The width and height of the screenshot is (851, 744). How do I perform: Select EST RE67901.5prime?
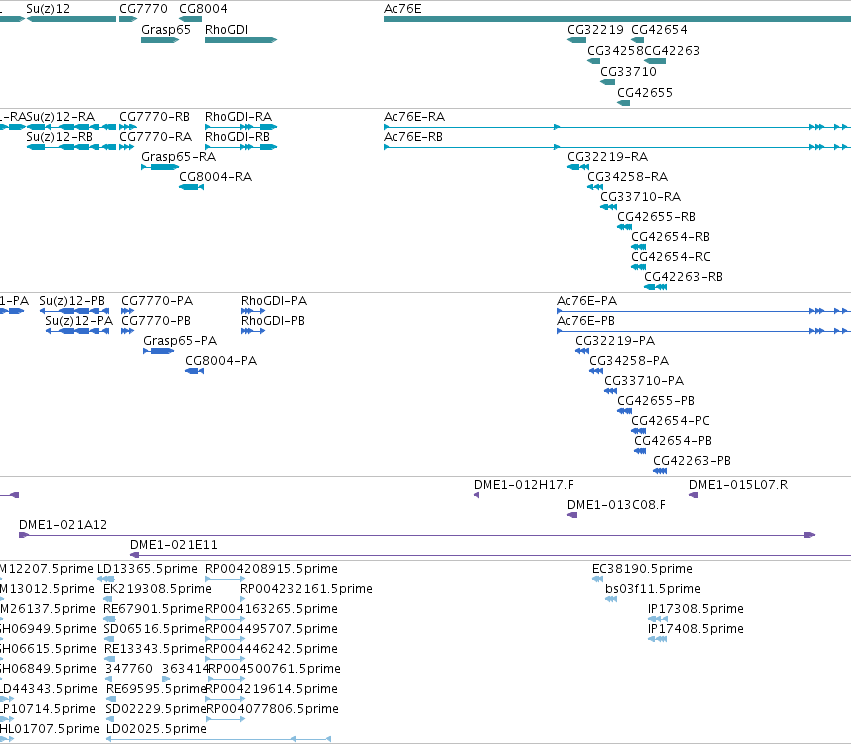[153, 609]
